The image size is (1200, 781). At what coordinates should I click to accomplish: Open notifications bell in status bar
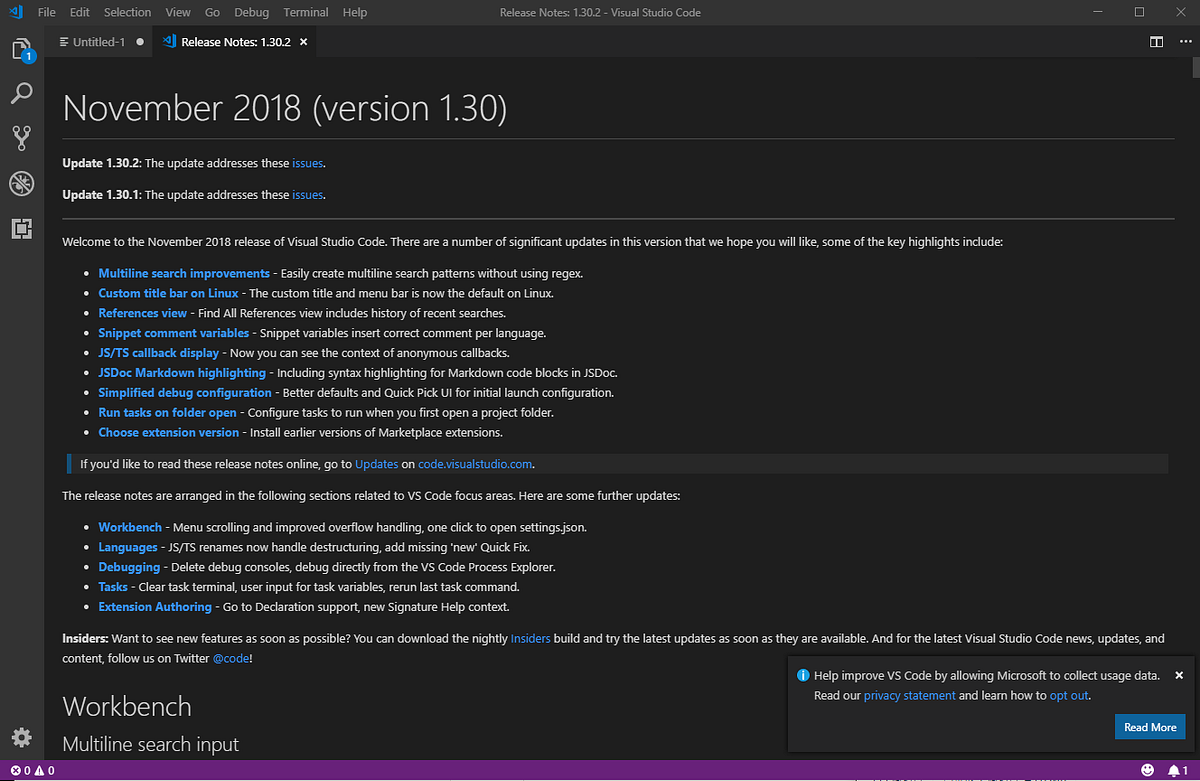[x=1177, y=771]
